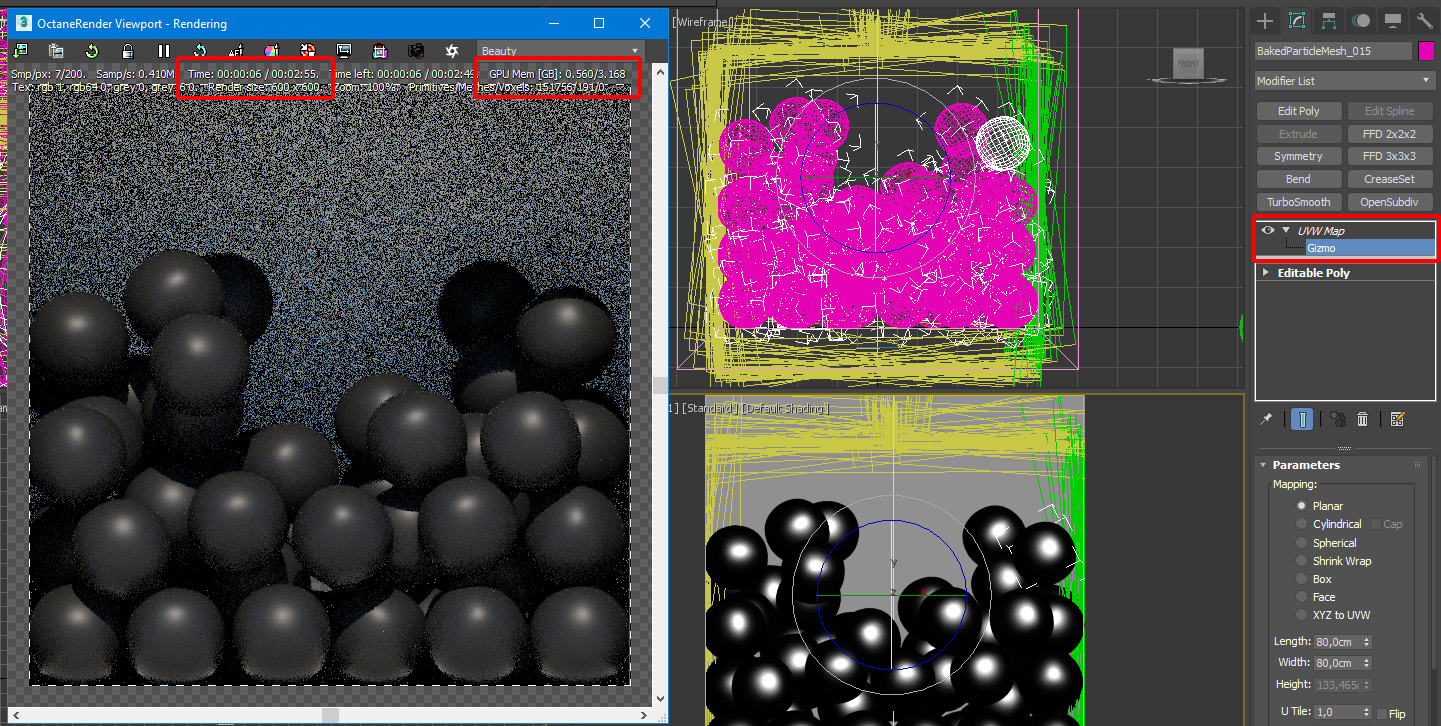1441x726 pixels.
Task: Apply the OpenSubdiv modifier button
Action: (x=1389, y=202)
